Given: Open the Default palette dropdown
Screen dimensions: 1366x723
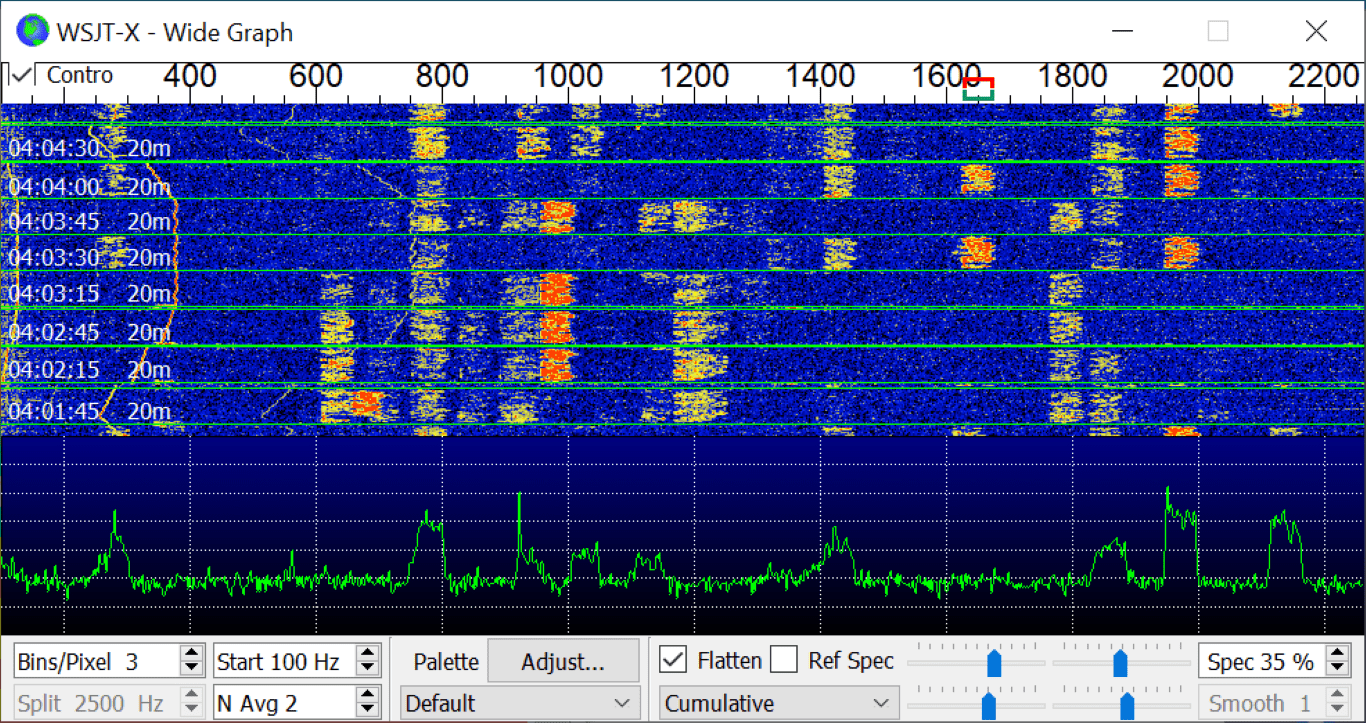Looking at the screenshot, I should click(x=519, y=703).
